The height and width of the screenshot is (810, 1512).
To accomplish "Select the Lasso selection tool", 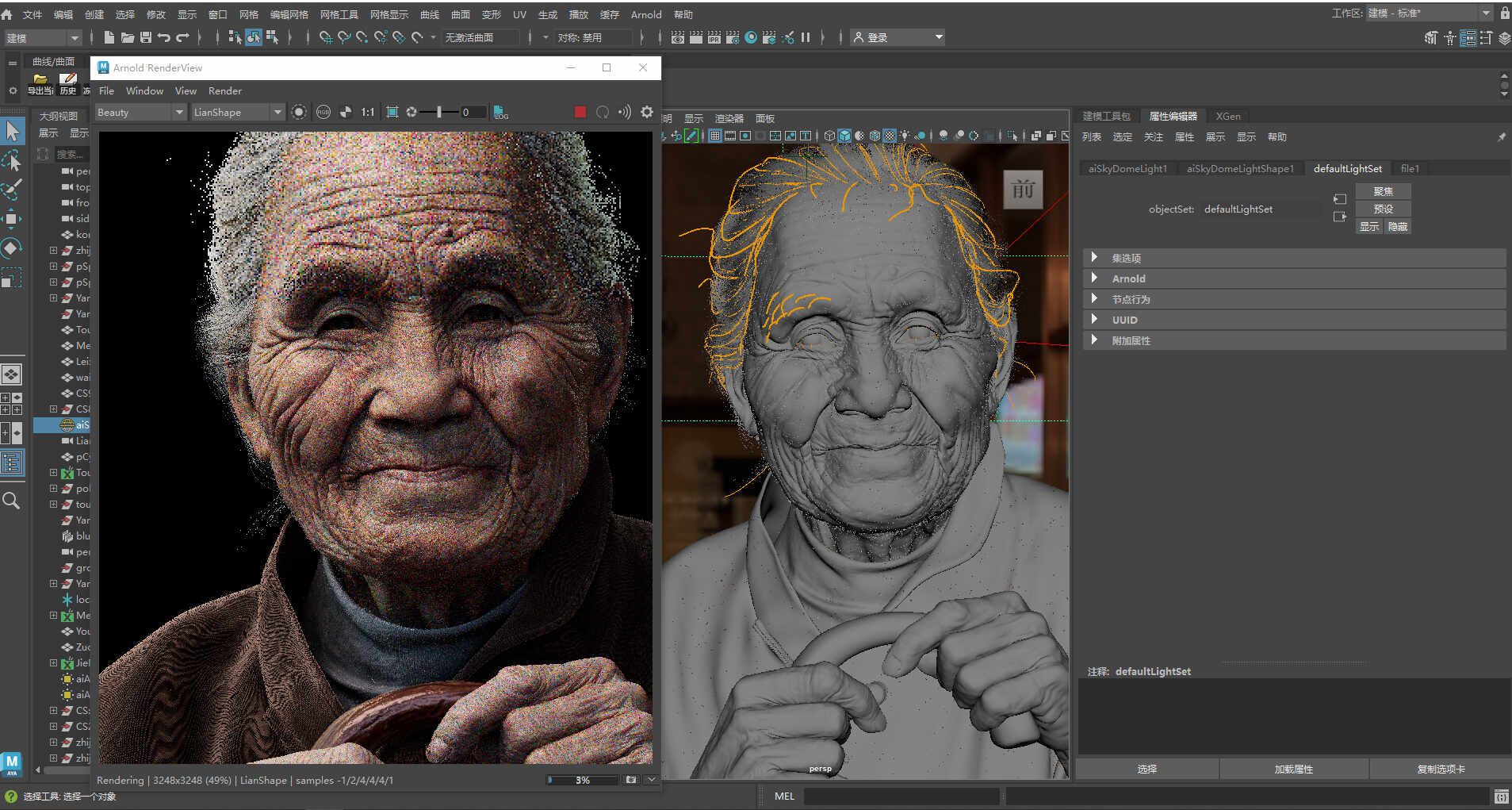I will pyautogui.click(x=12, y=160).
